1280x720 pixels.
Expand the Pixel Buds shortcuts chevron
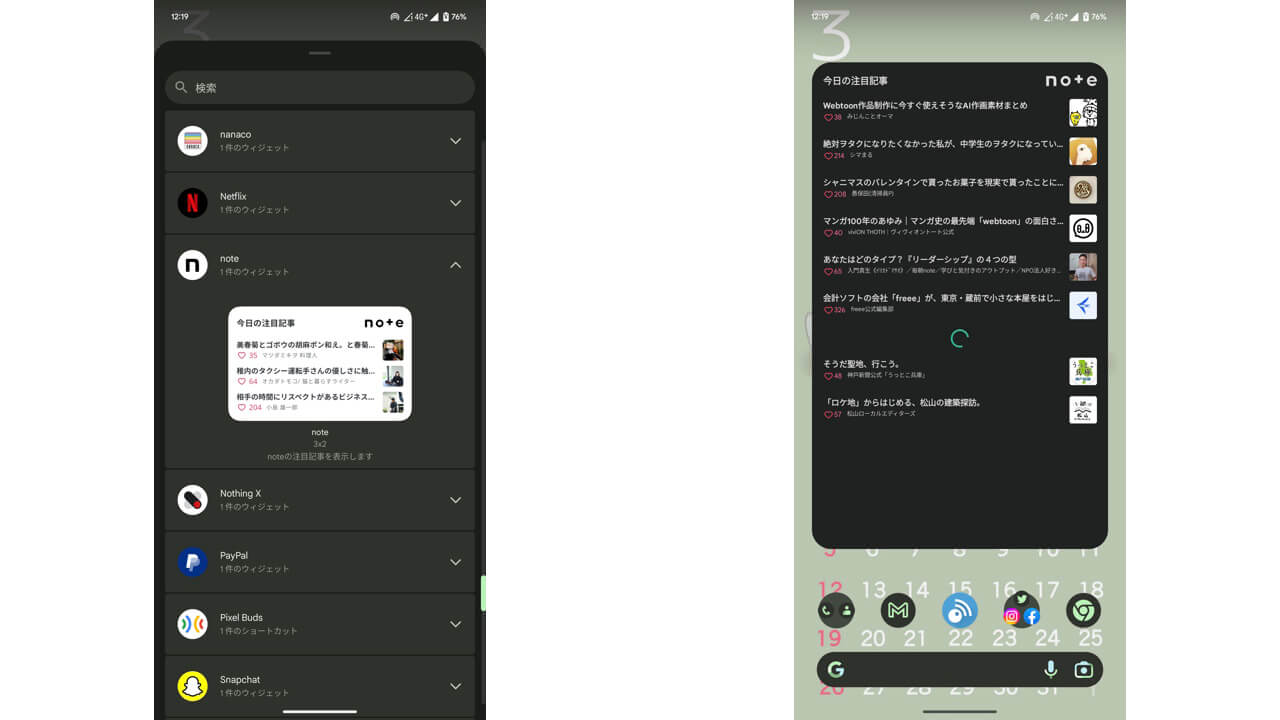click(x=455, y=624)
